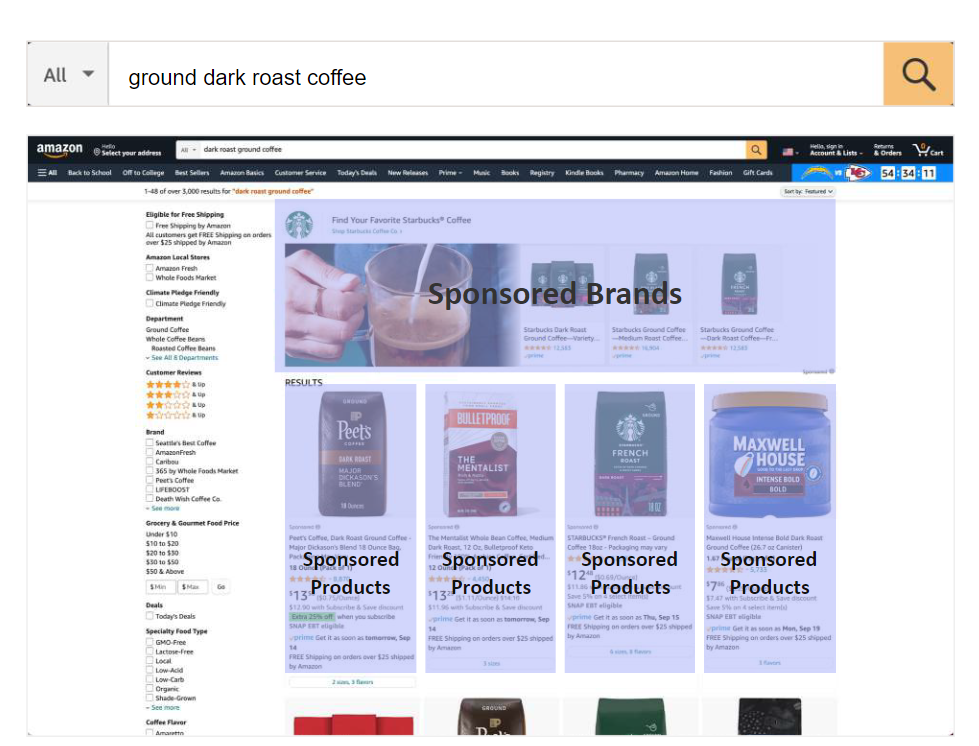979x746 pixels.
Task: Select your address via the location pin
Action: (x=127, y=151)
